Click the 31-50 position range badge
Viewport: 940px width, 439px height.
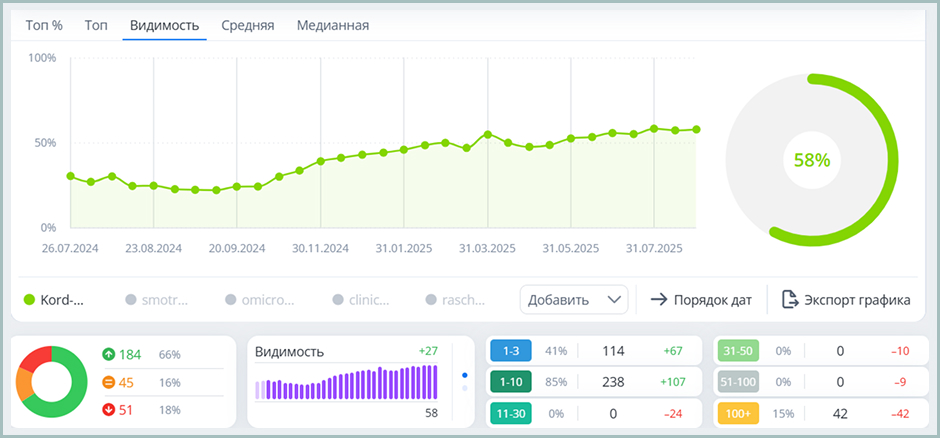[x=738, y=351]
